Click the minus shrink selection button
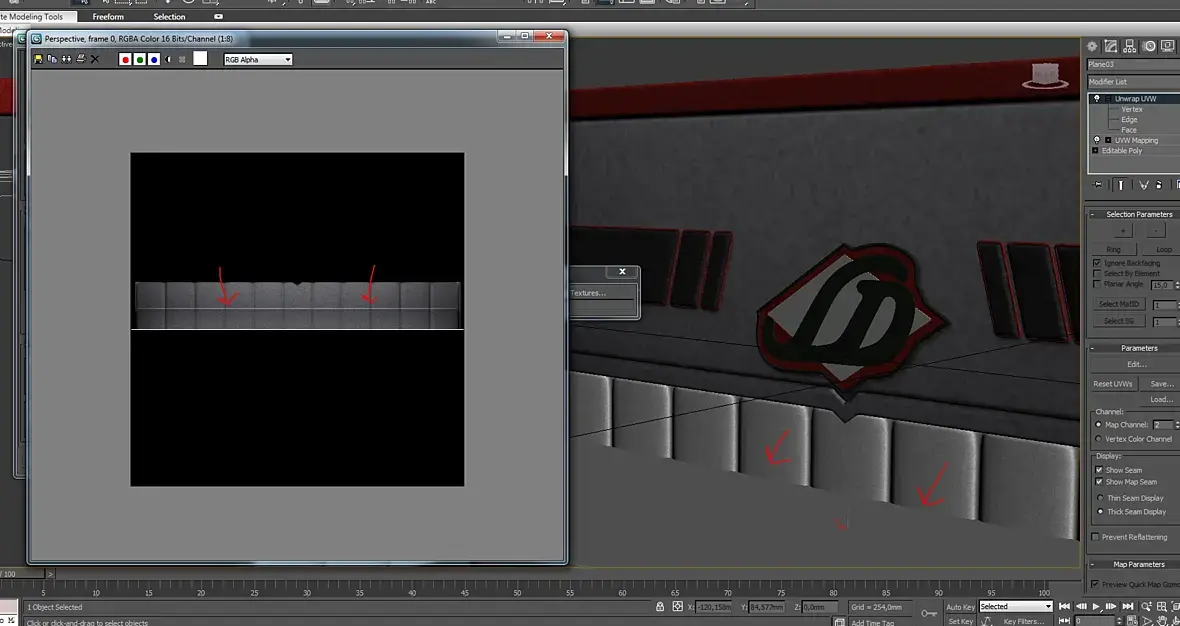Screen dimensions: 1180x626 point(1155,231)
